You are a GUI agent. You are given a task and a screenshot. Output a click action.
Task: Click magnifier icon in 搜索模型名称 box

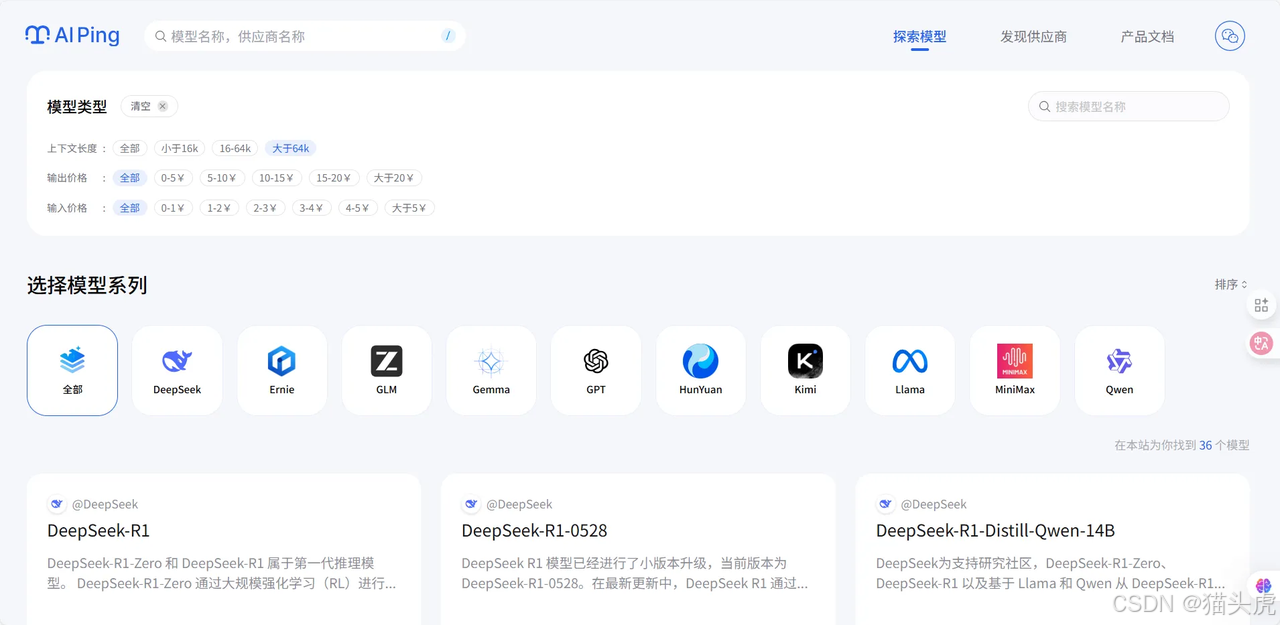1045,106
